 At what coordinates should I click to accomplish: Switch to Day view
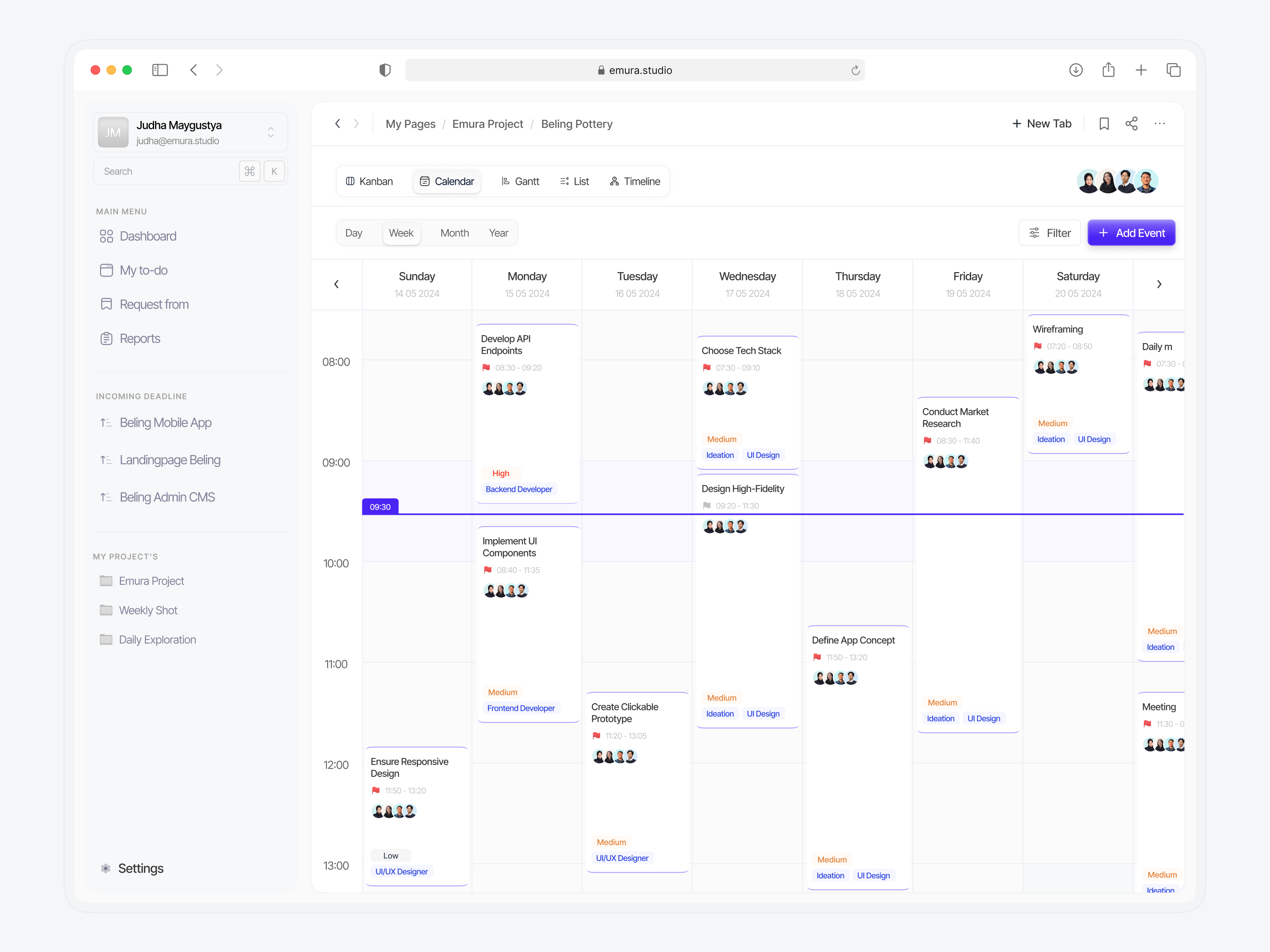354,232
